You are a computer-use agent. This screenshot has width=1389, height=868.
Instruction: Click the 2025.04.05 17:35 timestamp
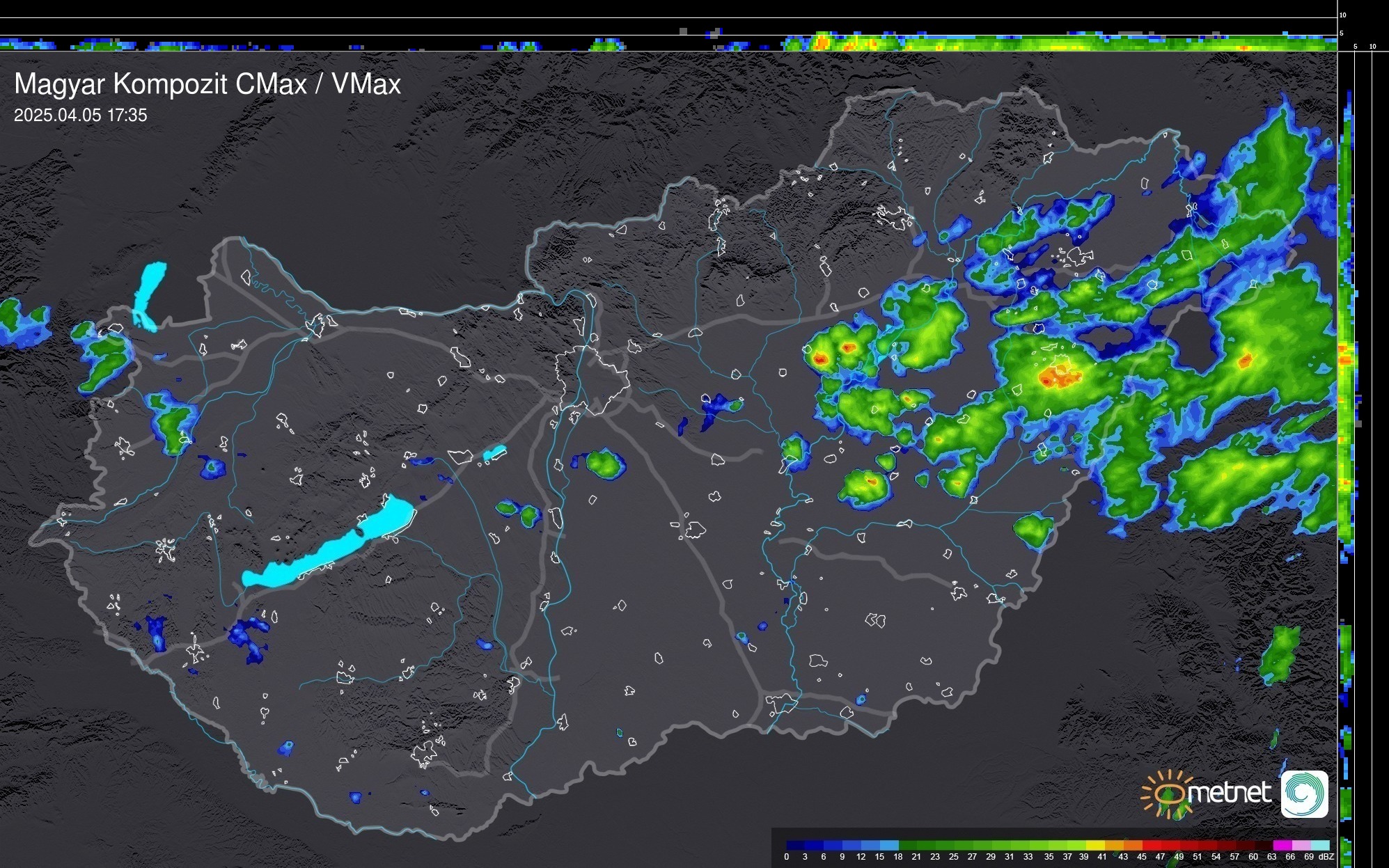point(81,116)
